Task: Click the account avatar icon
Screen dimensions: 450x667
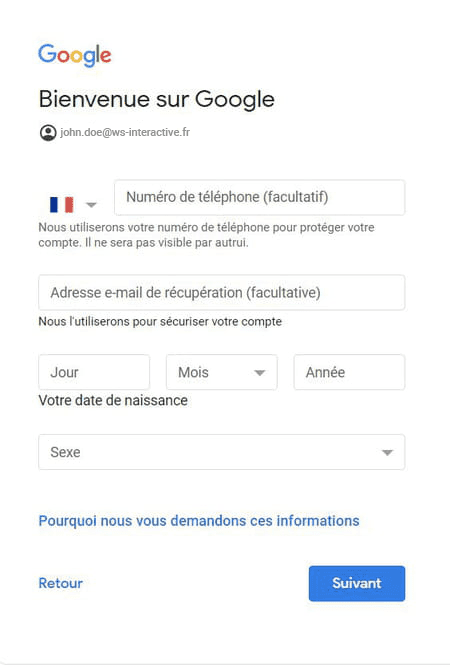Action: coord(48,132)
